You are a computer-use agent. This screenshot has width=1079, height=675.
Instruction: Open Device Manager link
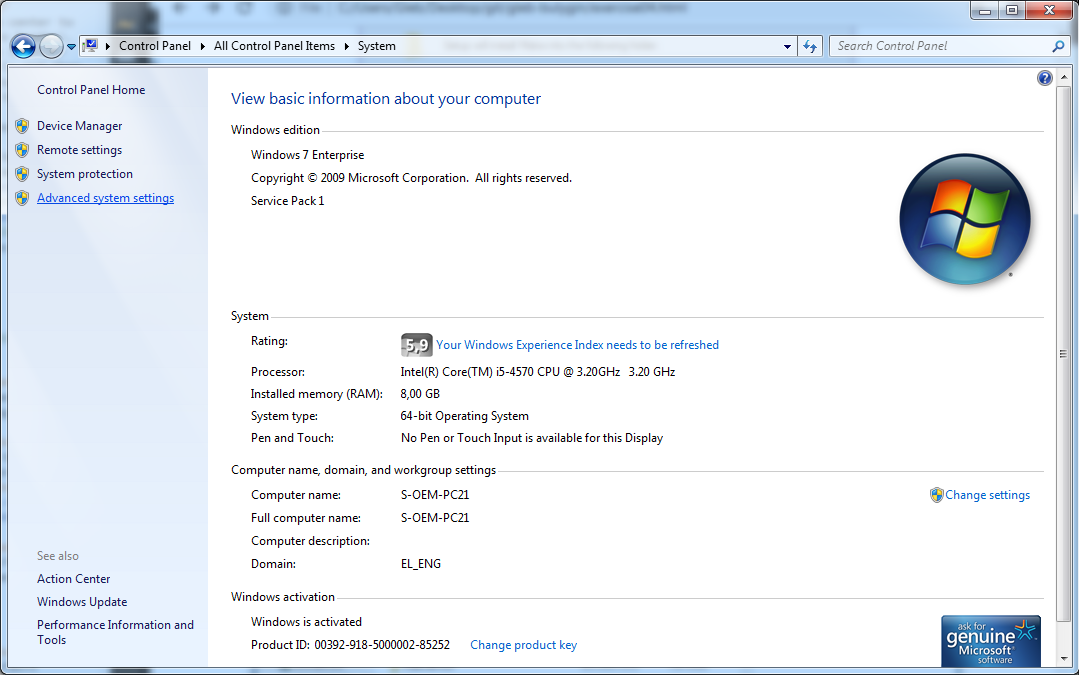[80, 126]
